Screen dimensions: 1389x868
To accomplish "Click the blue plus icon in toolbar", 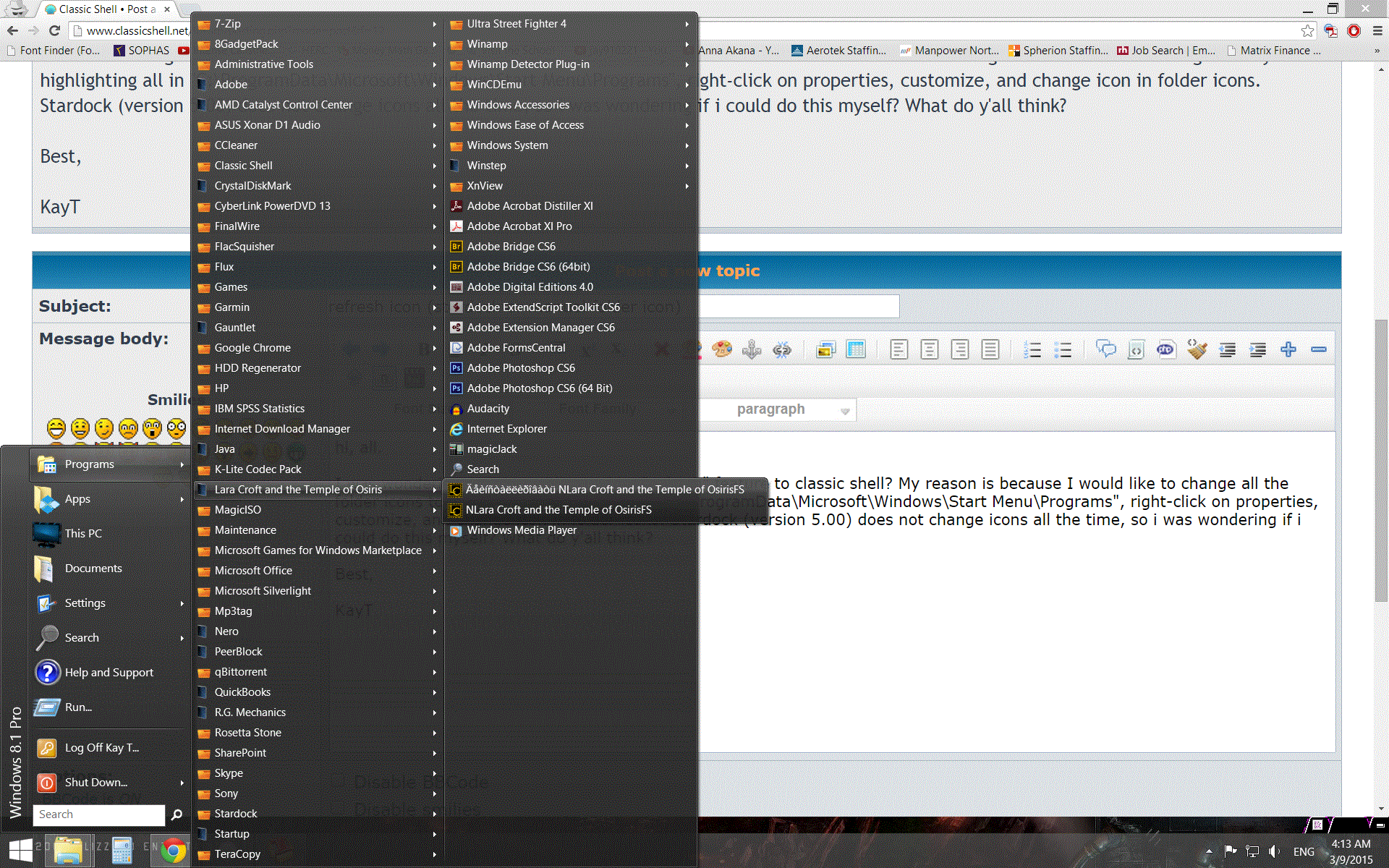I will pyautogui.click(x=1288, y=350).
